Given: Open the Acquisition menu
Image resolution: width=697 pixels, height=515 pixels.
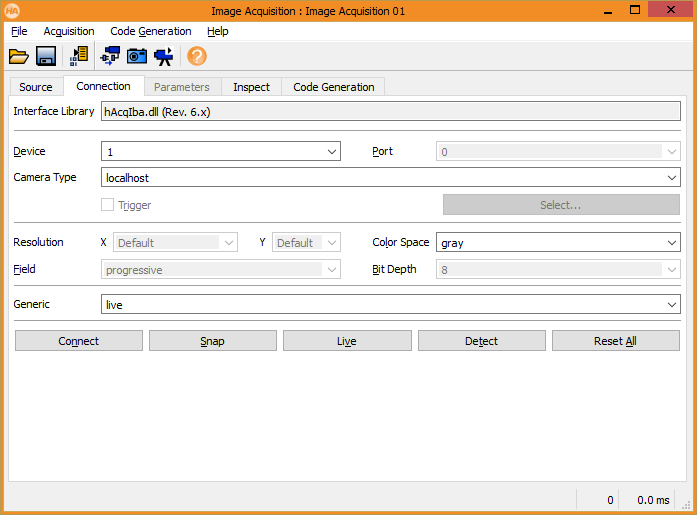Looking at the screenshot, I should point(69,32).
